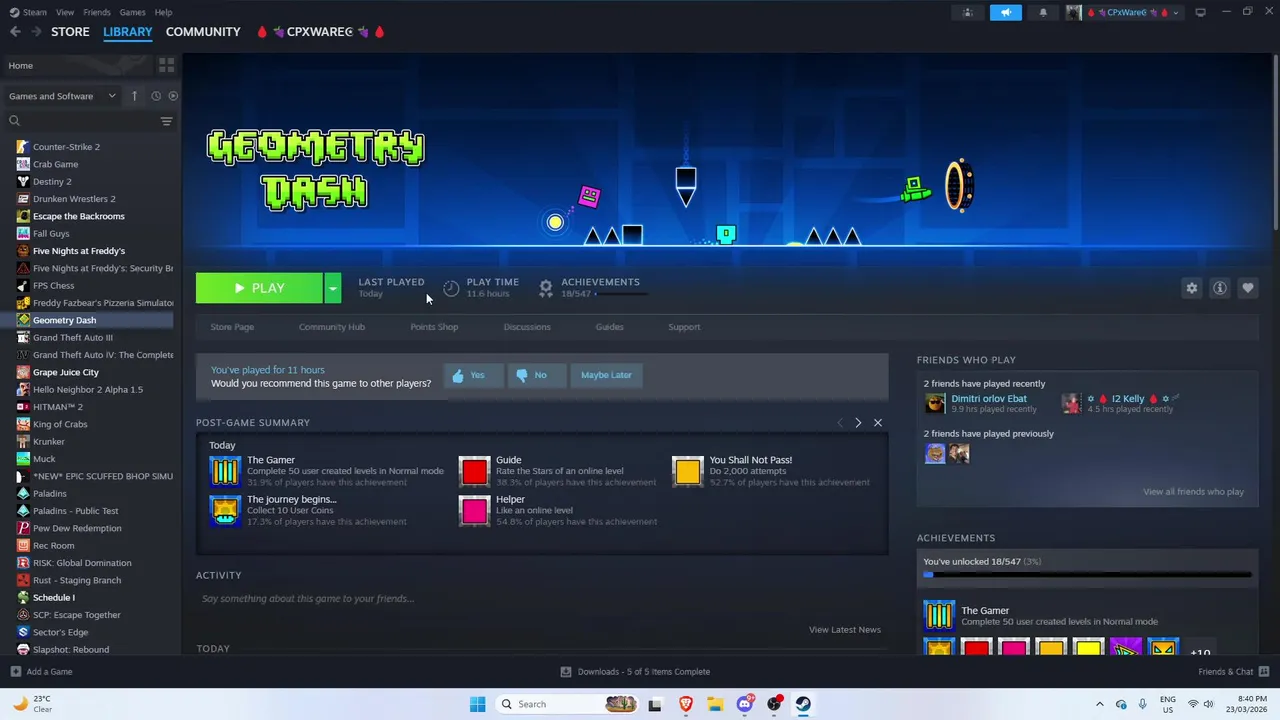The image size is (1280, 720).
Task: Open the Help menu
Action: coord(163,12)
